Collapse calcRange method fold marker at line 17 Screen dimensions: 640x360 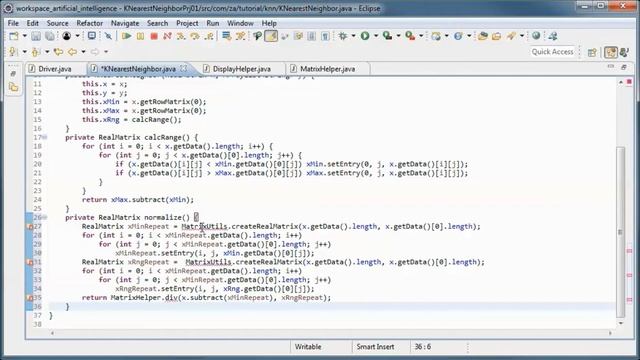pyautogui.click(x=44, y=138)
